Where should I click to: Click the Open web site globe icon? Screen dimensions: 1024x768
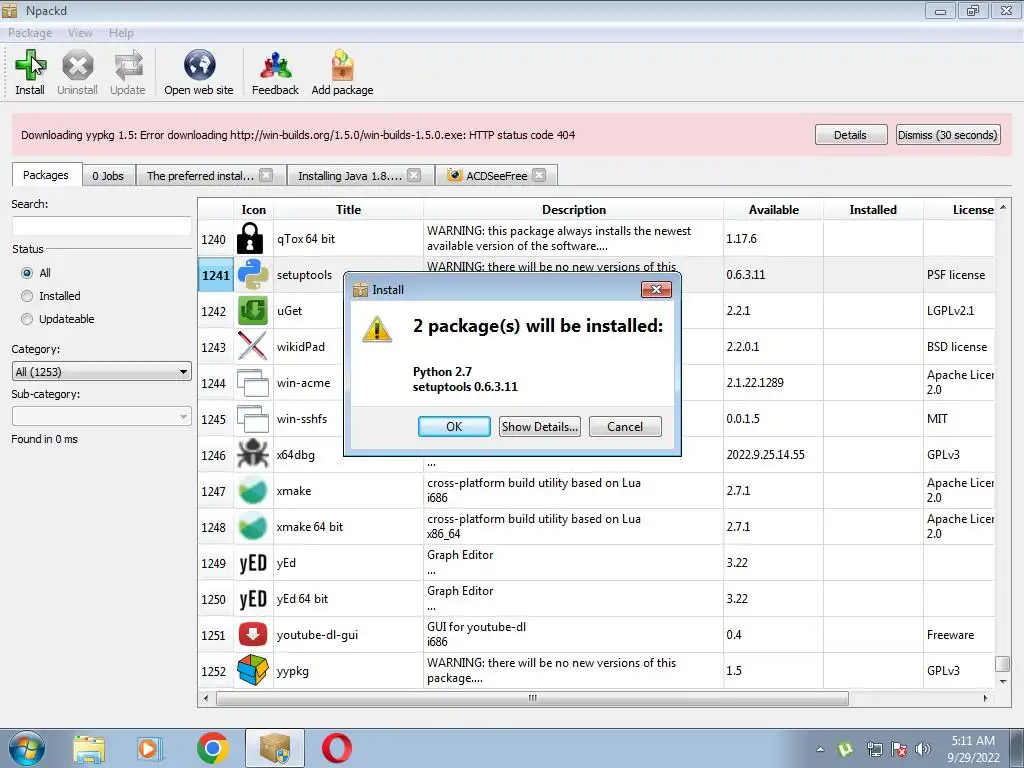pyautogui.click(x=199, y=65)
